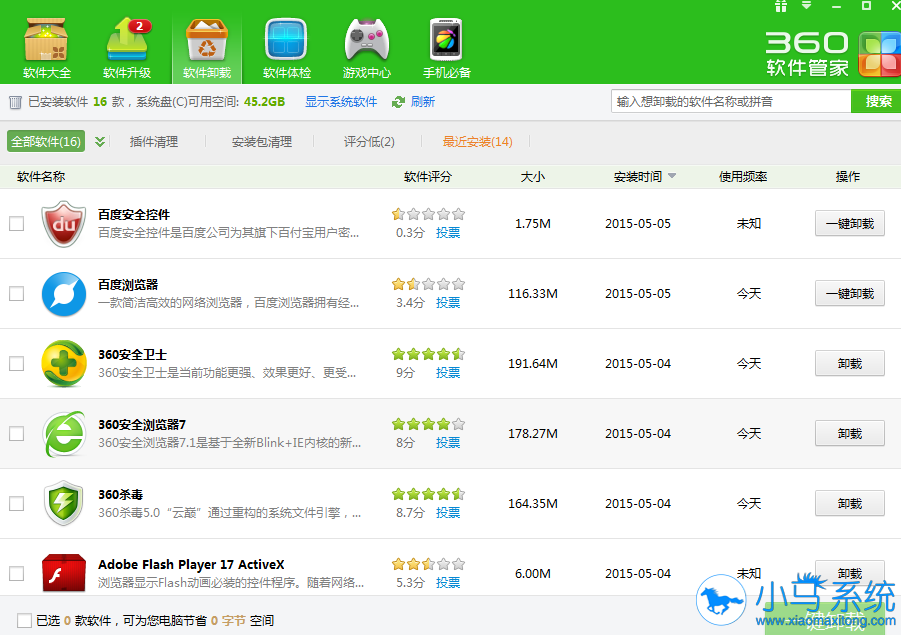Click the 360杀毒 shield icon
This screenshot has height=635, width=901.
tap(64, 503)
